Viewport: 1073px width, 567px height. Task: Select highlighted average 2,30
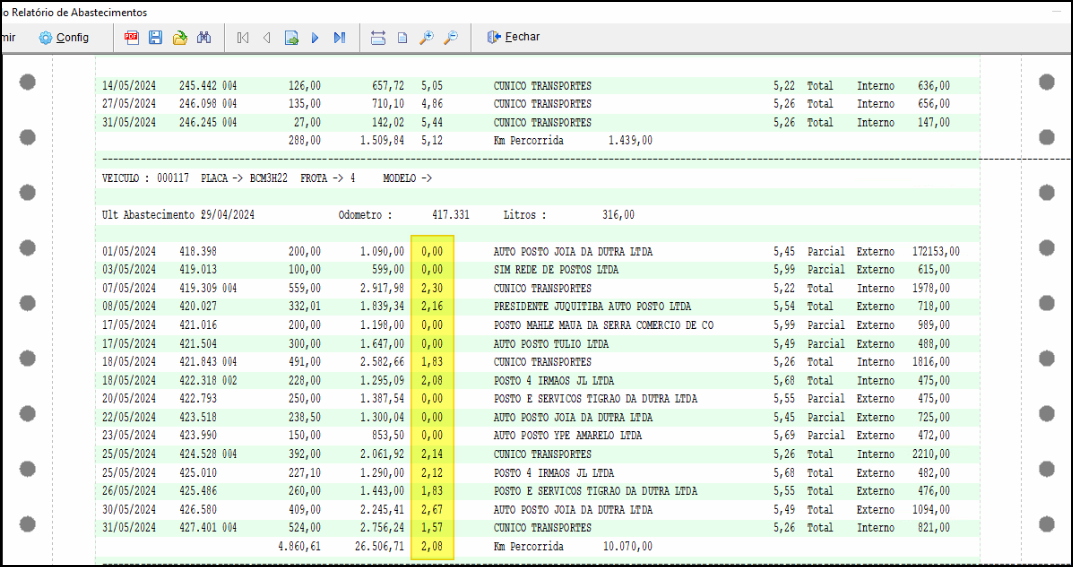432,288
